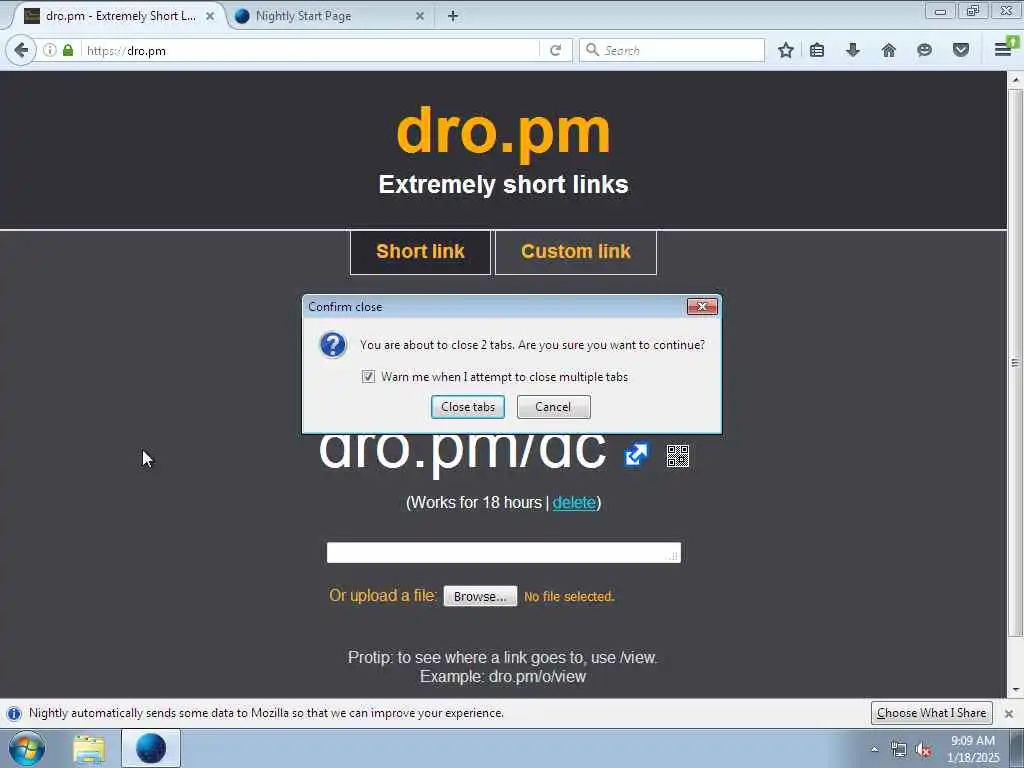Switch to the Nightly Start Page tab
Screen dimensions: 1024x768
pos(303,16)
